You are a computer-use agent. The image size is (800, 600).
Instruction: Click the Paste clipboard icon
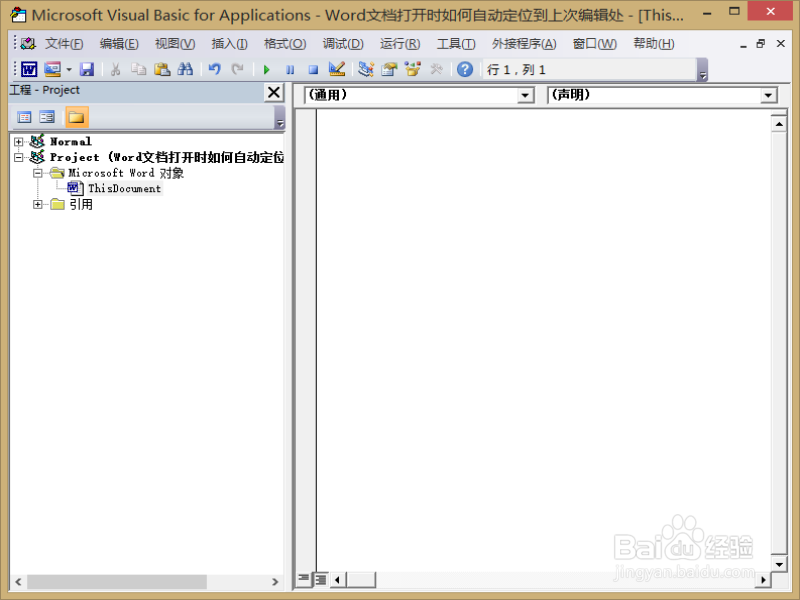tap(162, 69)
